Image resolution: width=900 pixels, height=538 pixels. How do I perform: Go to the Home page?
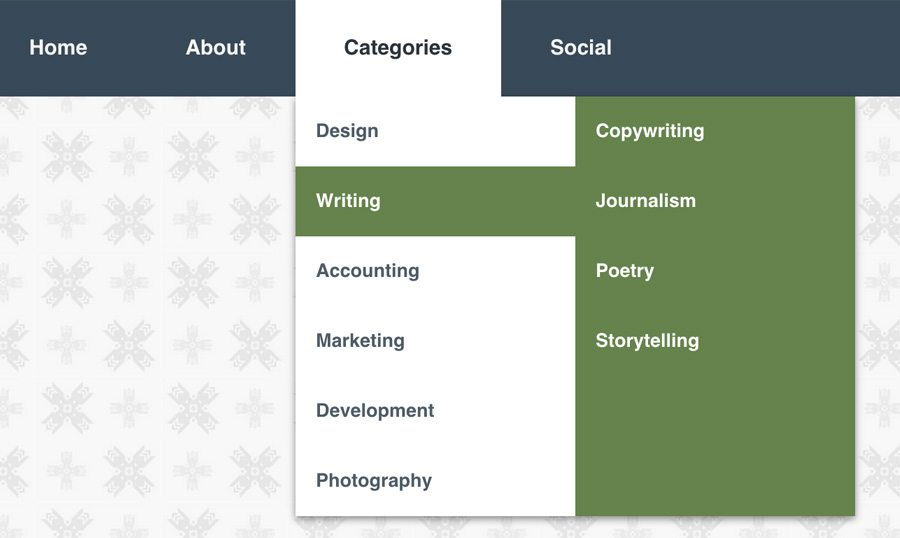[x=58, y=48]
